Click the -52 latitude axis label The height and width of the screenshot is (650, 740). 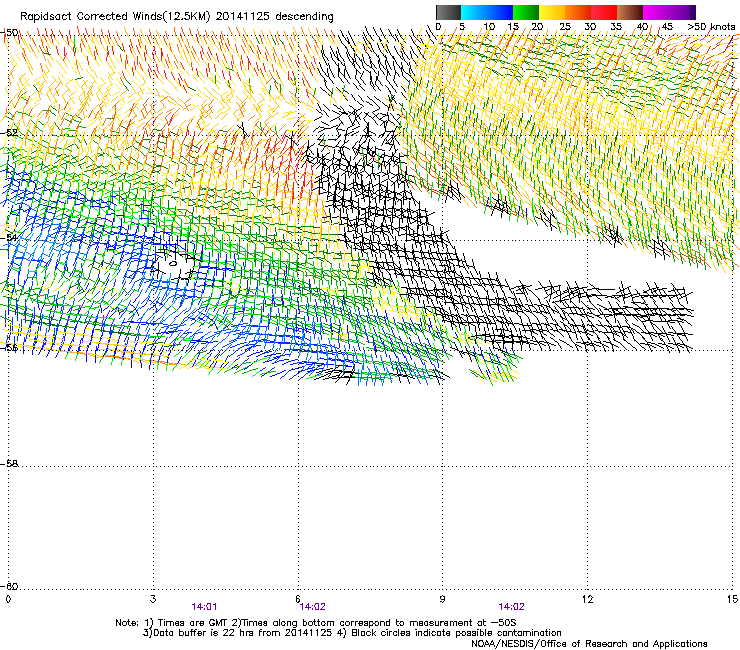coord(10,133)
